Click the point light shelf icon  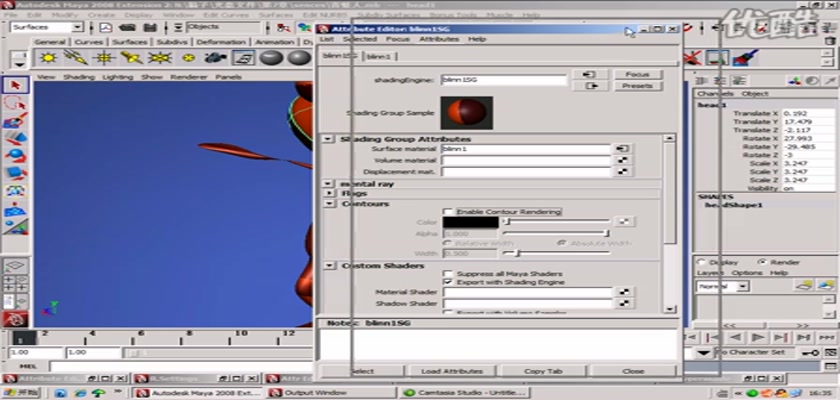[x=104, y=58]
